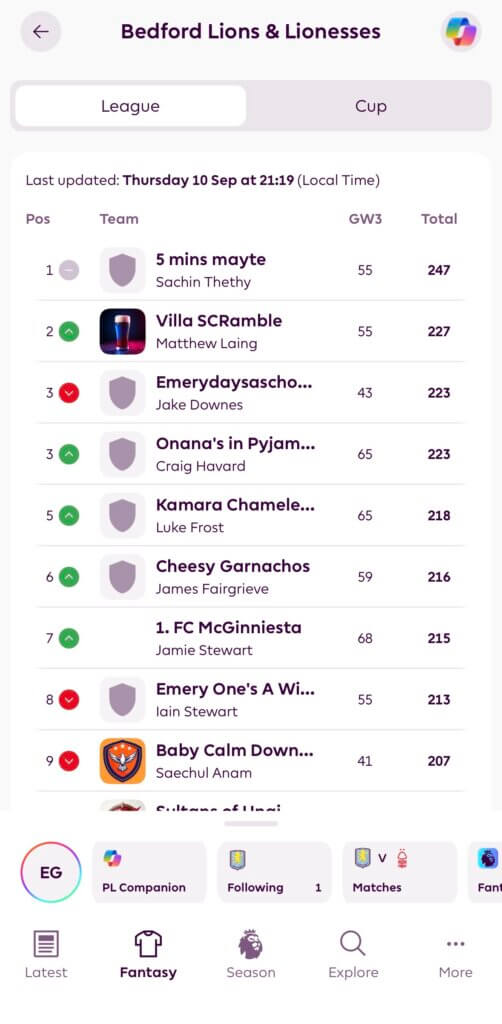The image size is (502, 1024).
Task: Open the Season lion icon
Action: 251,944
